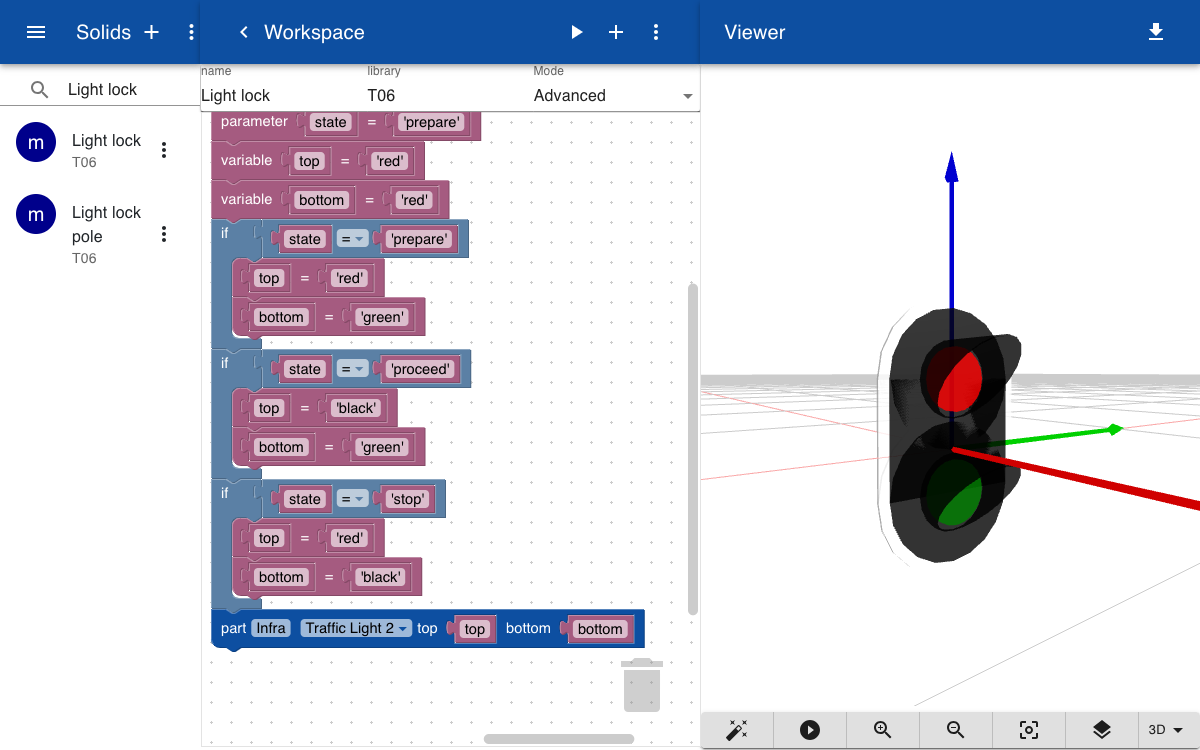Click the Workspace header title
1200x750 pixels.
(x=314, y=32)
